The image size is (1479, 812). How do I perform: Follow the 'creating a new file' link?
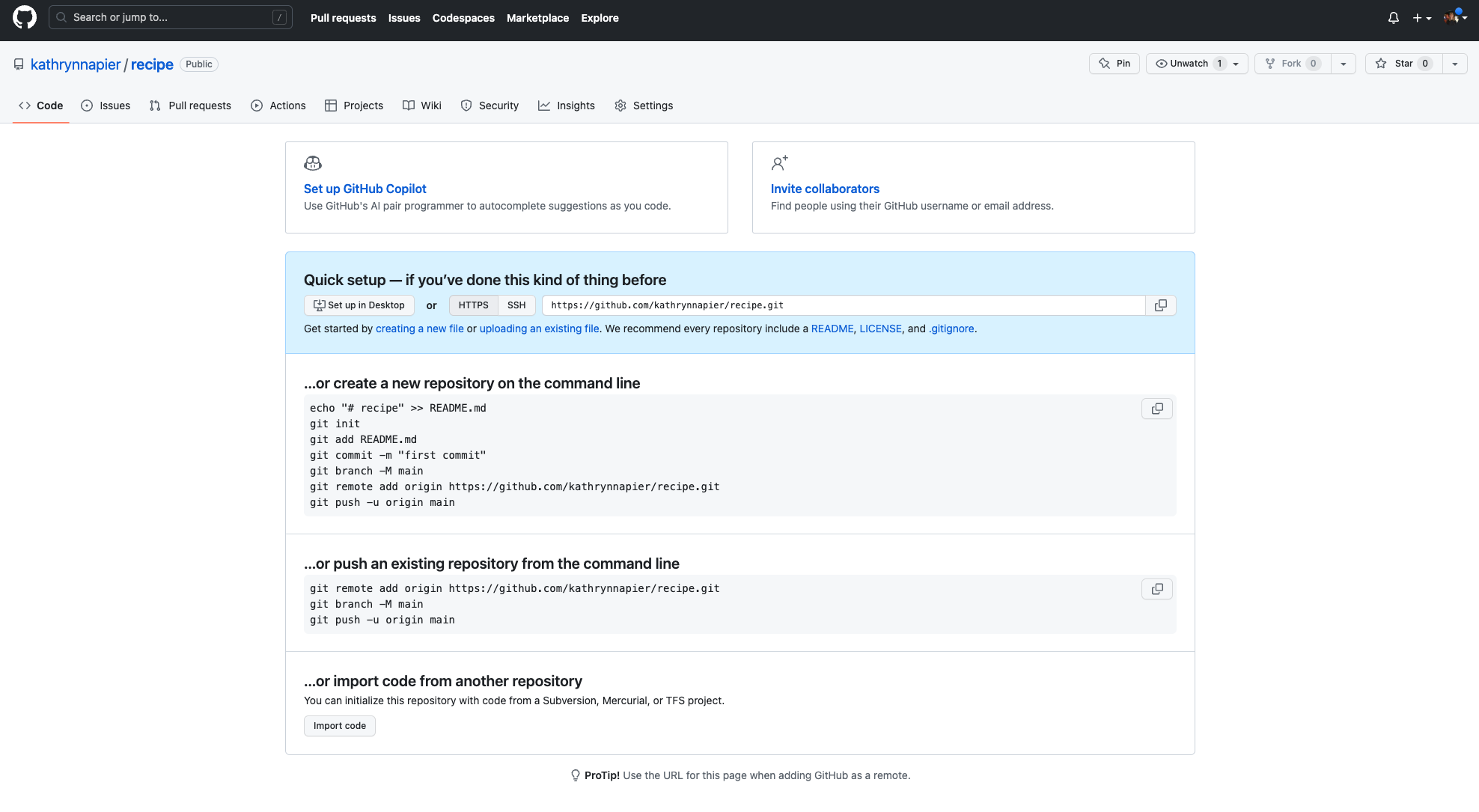[x=419, y=329]
